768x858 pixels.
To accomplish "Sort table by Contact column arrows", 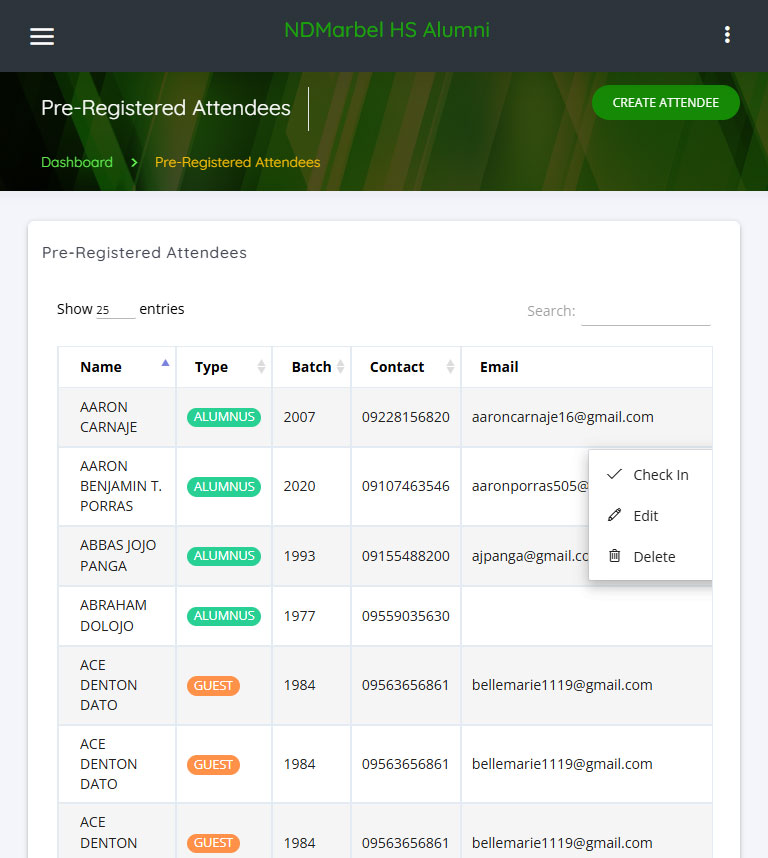I will point(450,367).
